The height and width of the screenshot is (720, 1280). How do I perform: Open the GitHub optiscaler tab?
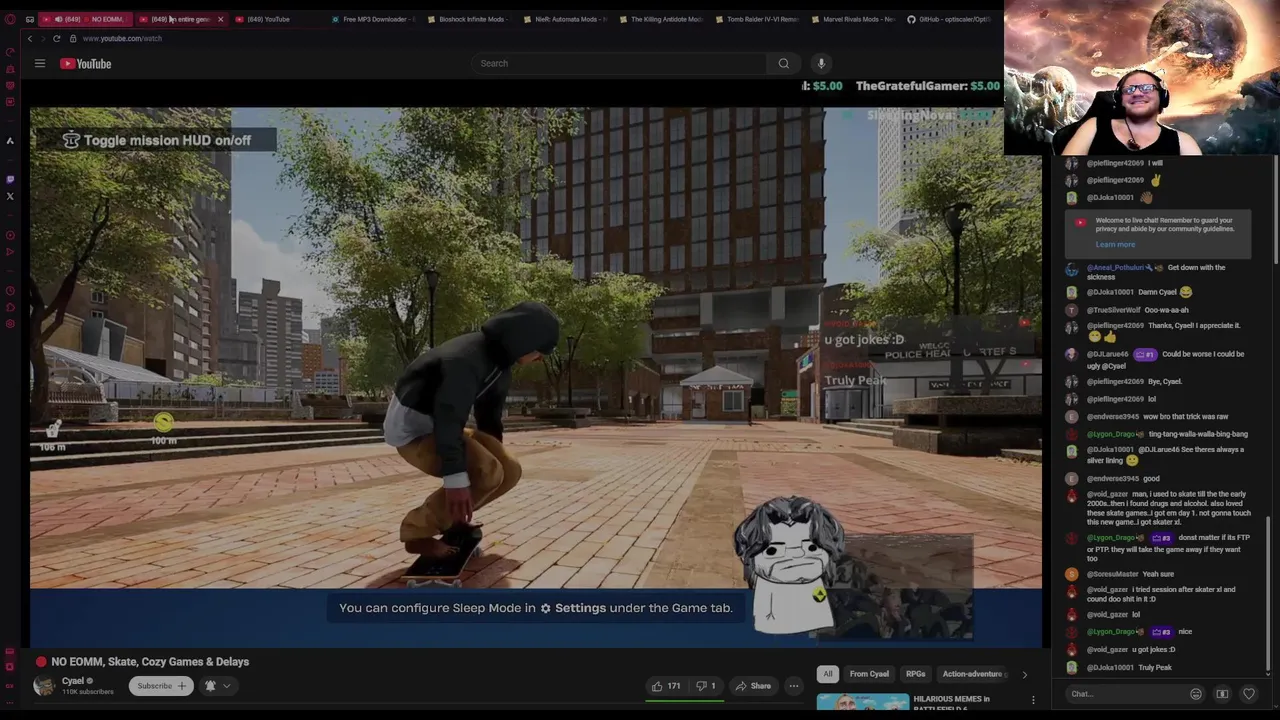click(x=948, y=19)
